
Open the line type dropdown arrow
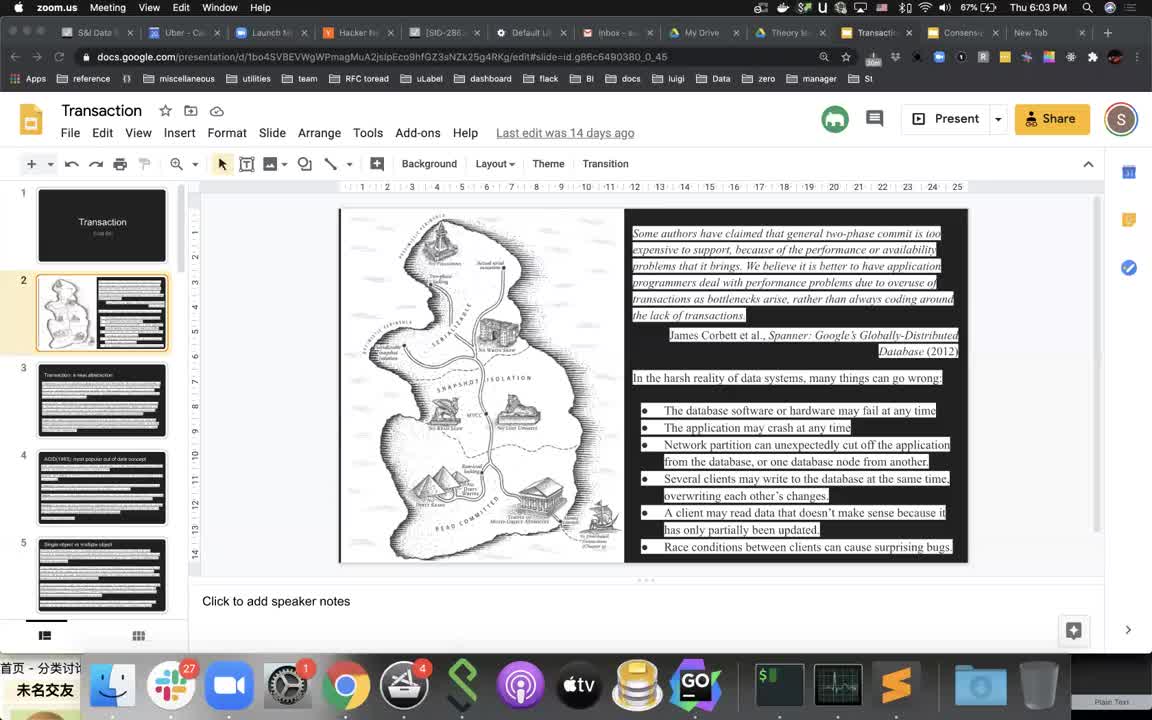(x=350, y=165)
